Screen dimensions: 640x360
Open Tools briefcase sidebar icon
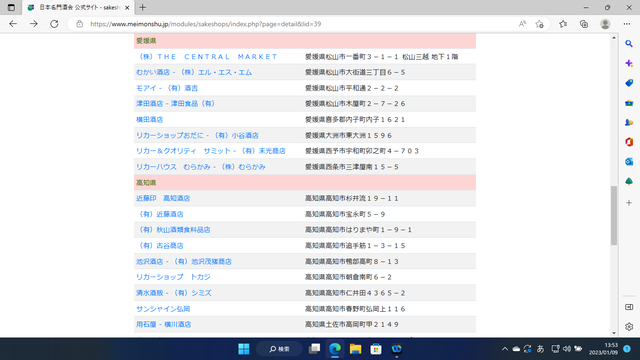[629, 103]
